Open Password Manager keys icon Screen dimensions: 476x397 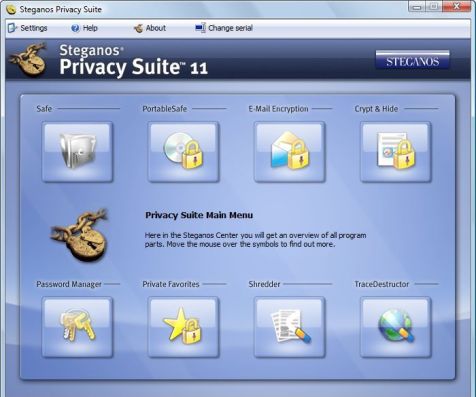(77, 327)
